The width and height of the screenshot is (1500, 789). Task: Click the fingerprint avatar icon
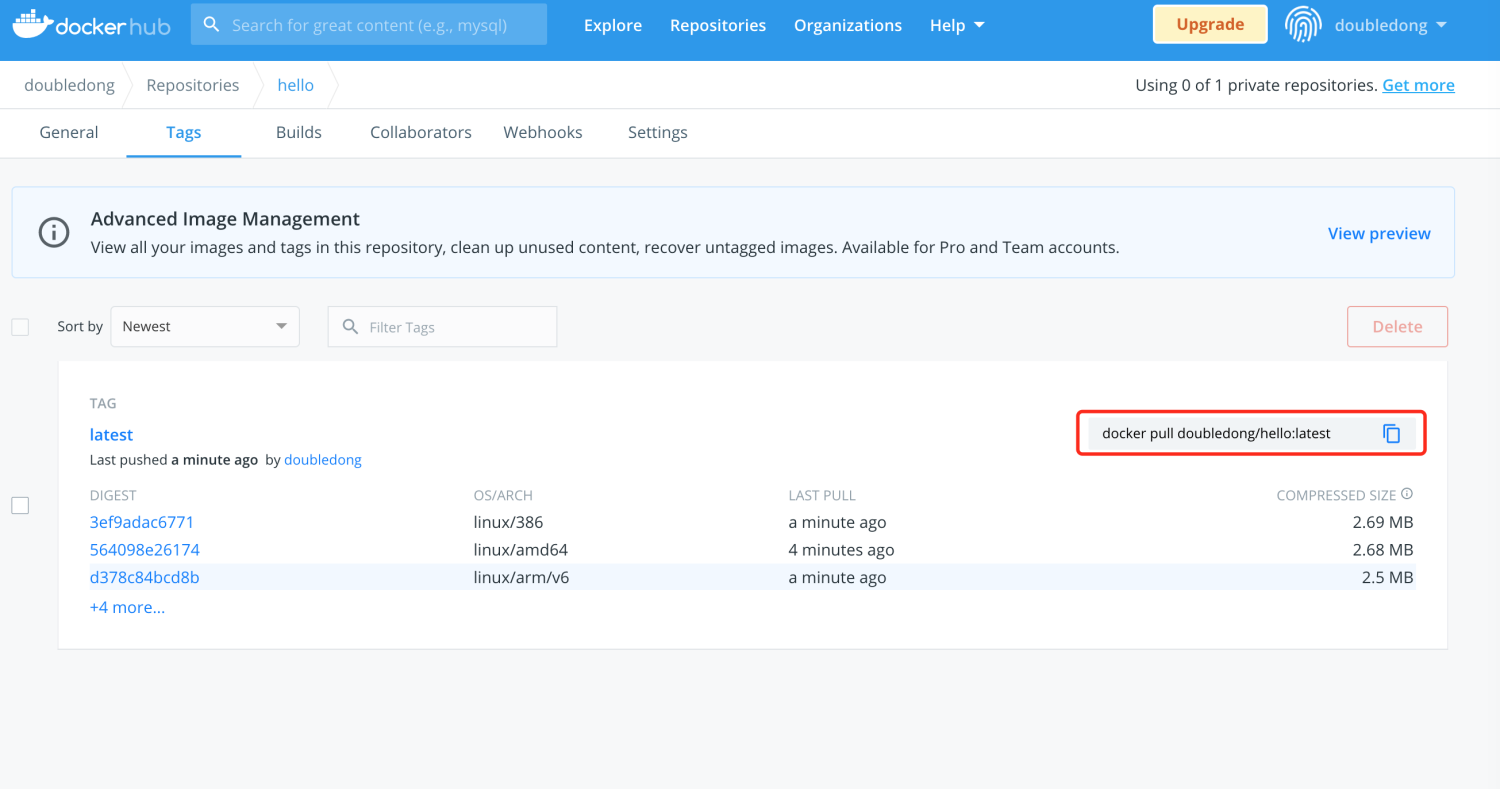coord(1303,25)
